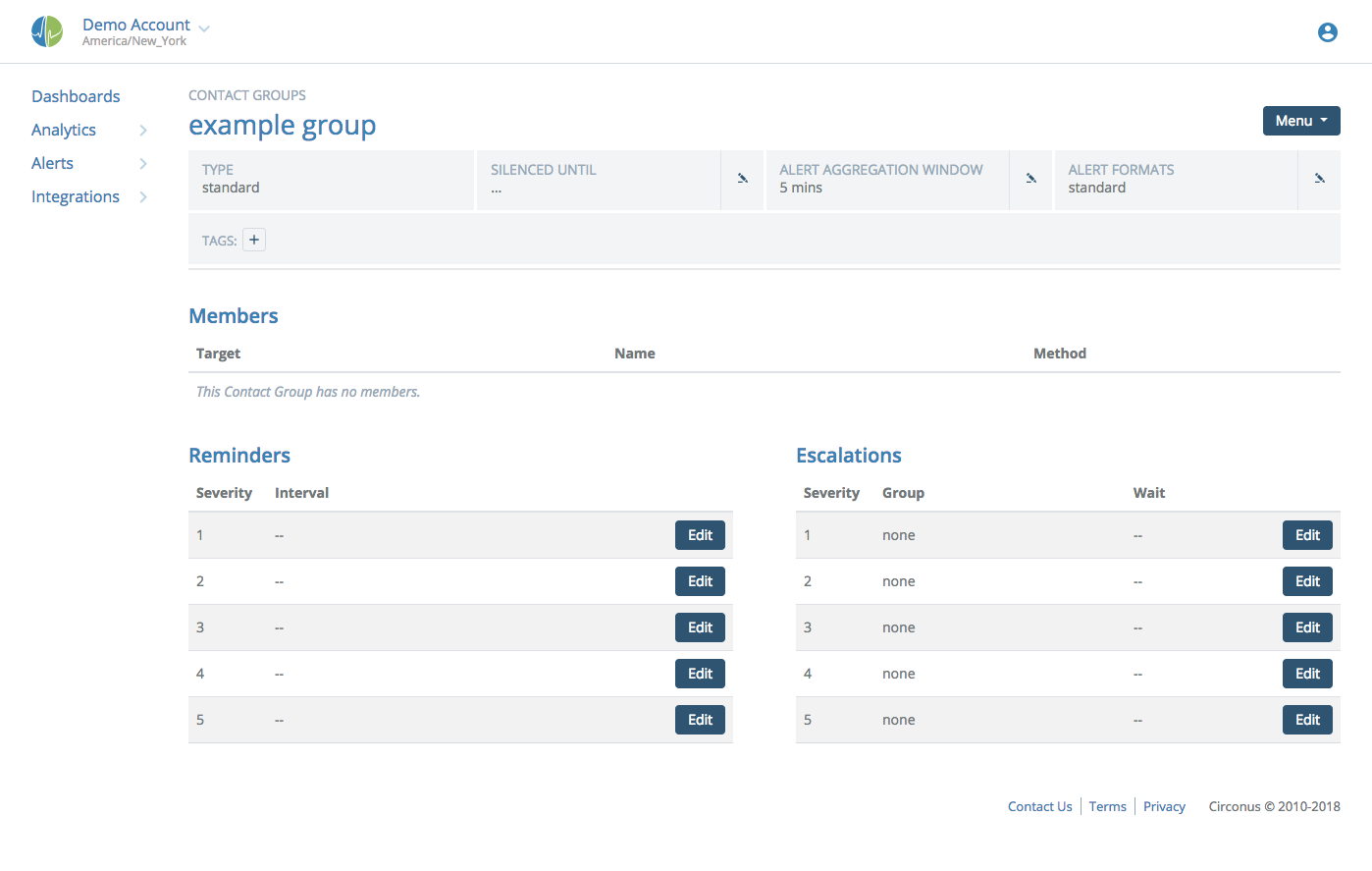1372x871 pixels.
Task: Click the plus icon to add a tag
Action: click(x=254, y=239)
